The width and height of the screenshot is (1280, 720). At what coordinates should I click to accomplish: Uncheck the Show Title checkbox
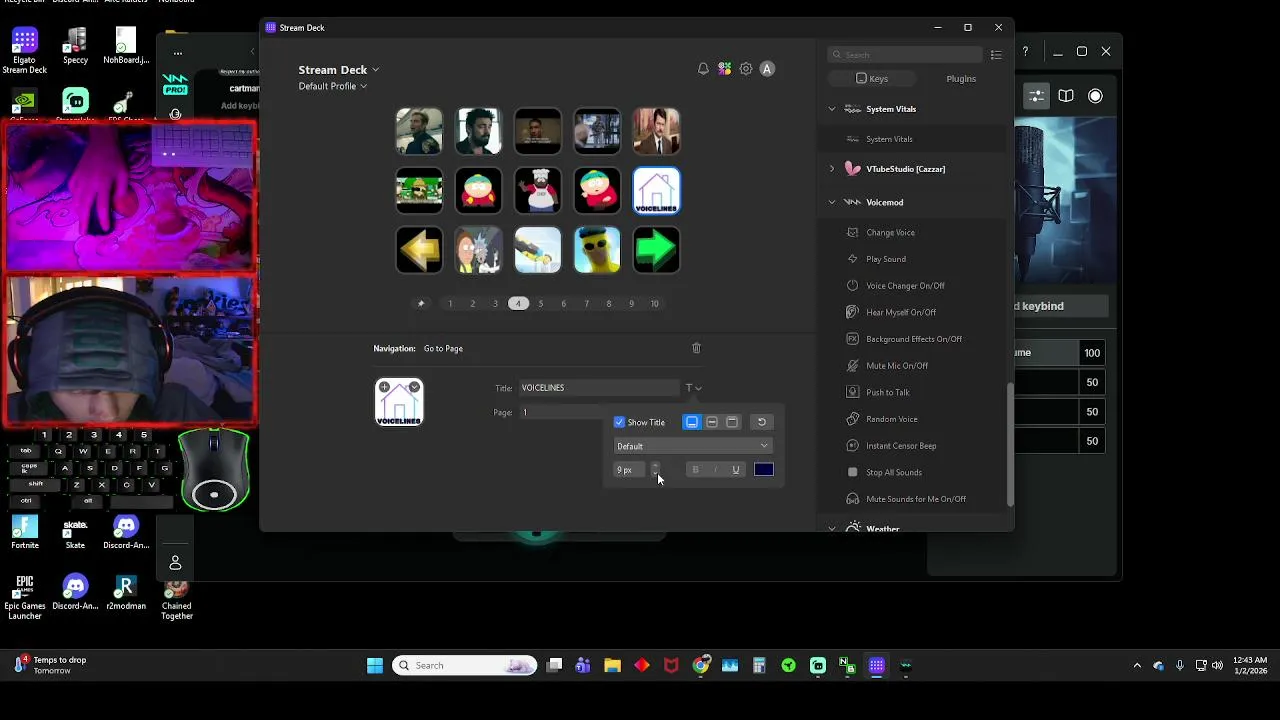pyautogui.click(x=620, y=422)
